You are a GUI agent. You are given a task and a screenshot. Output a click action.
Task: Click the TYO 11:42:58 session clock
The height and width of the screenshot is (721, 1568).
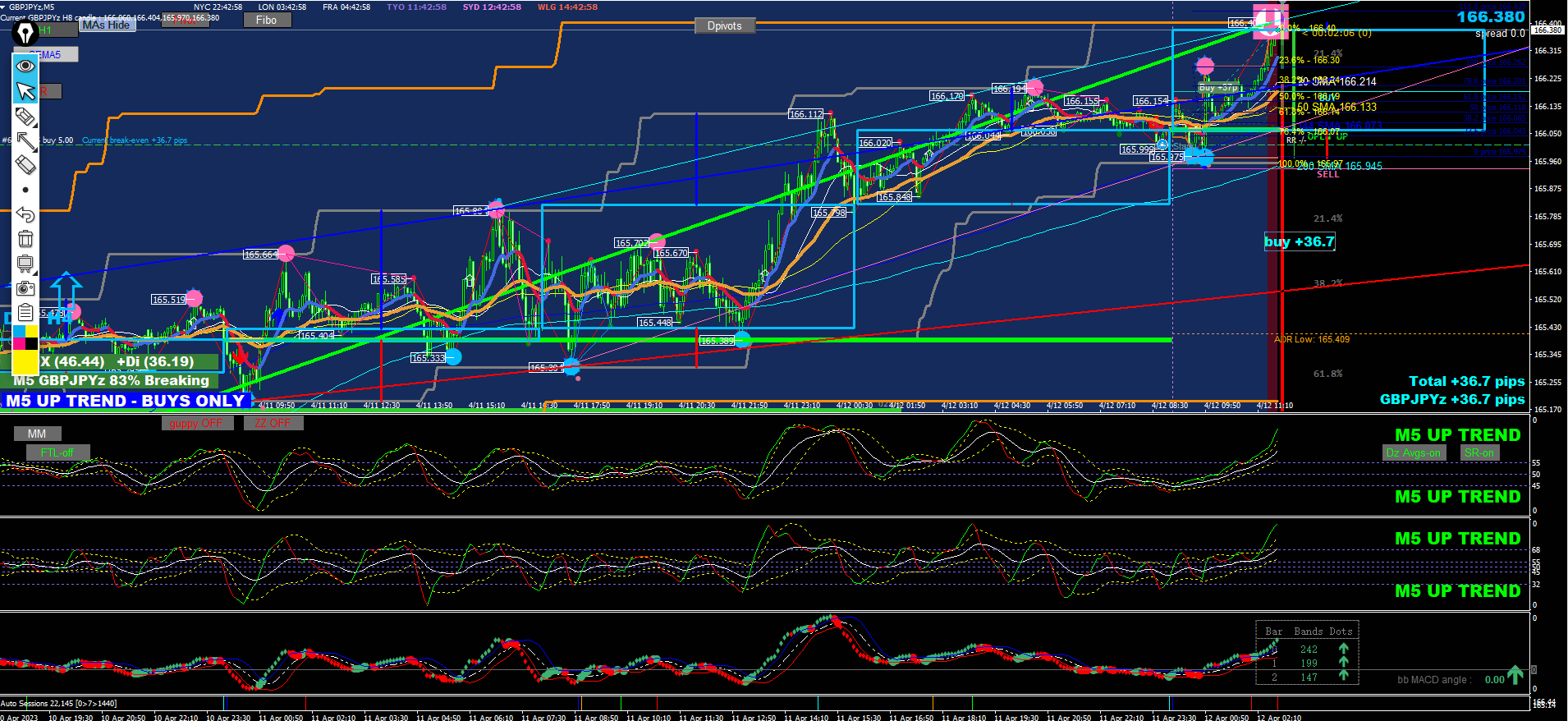click(x=416, y=7)
